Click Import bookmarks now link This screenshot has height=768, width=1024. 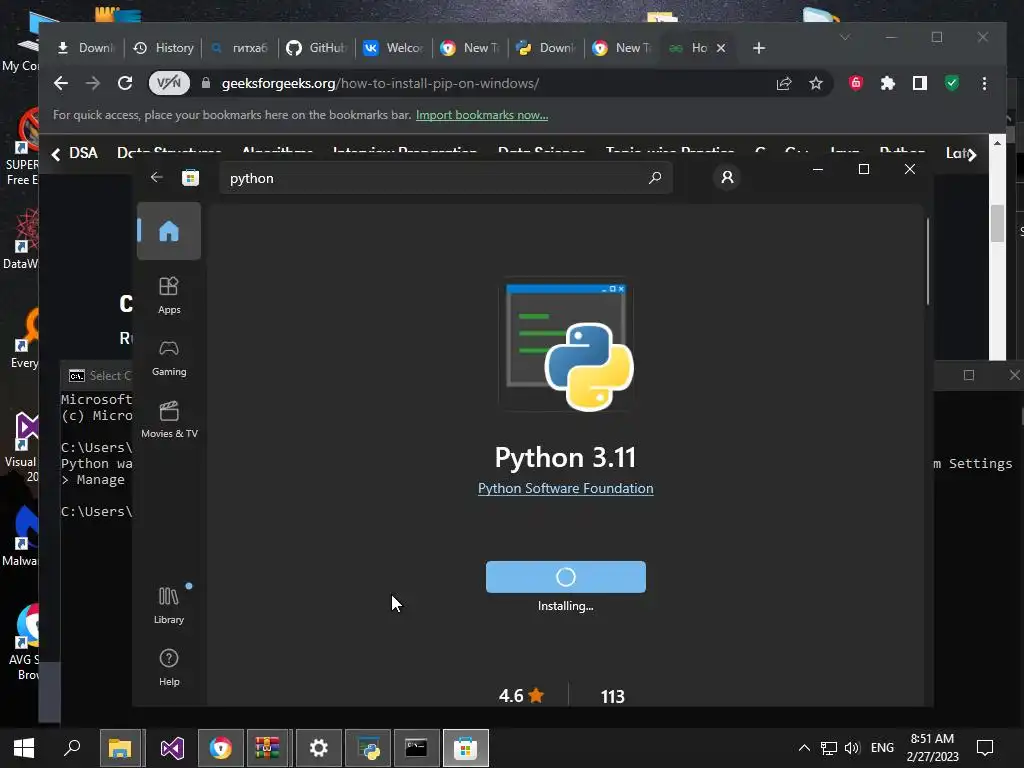click(482, 115)
